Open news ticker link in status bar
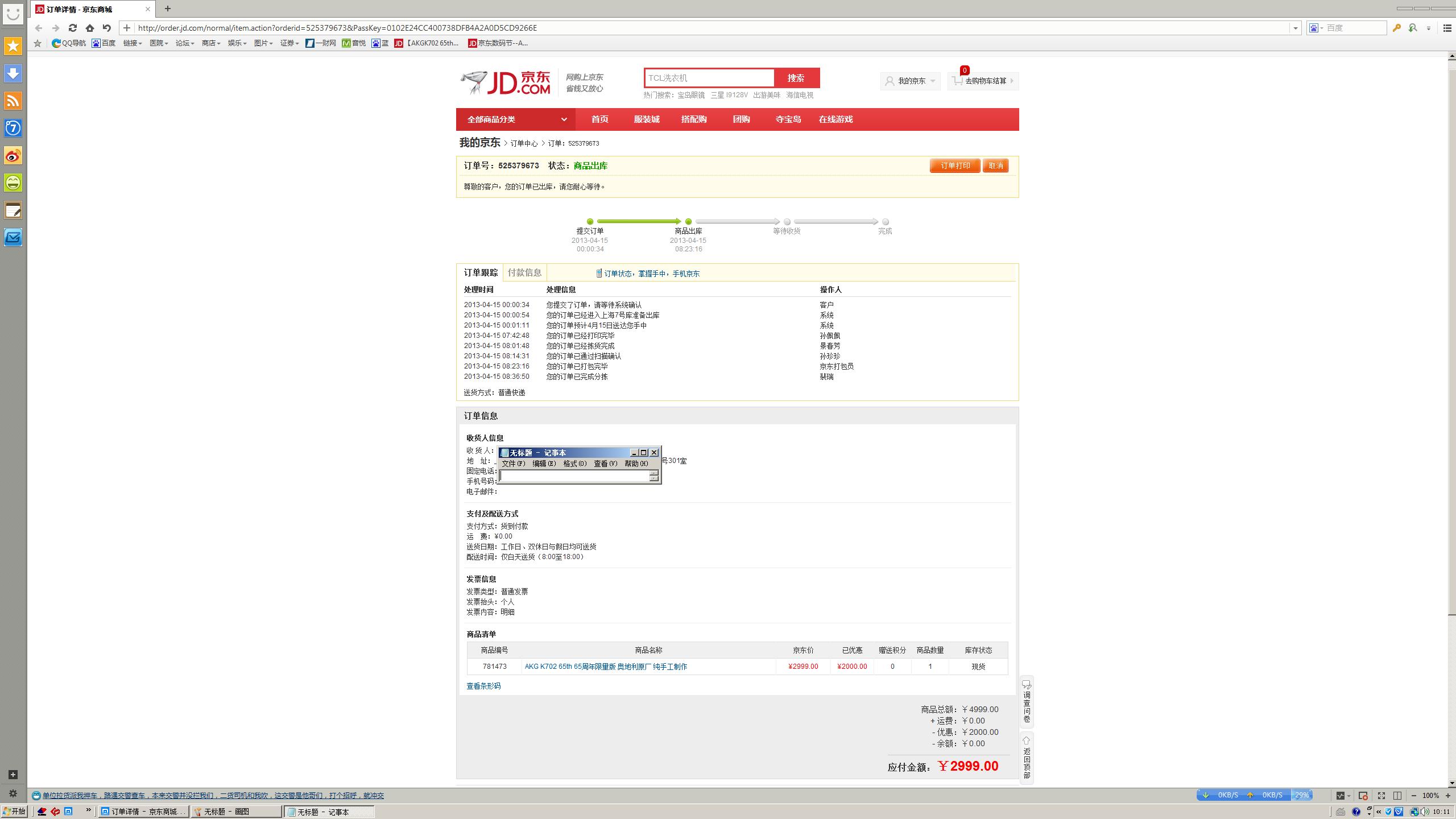Screen dimensions: 1456x819 pos(213,796)
